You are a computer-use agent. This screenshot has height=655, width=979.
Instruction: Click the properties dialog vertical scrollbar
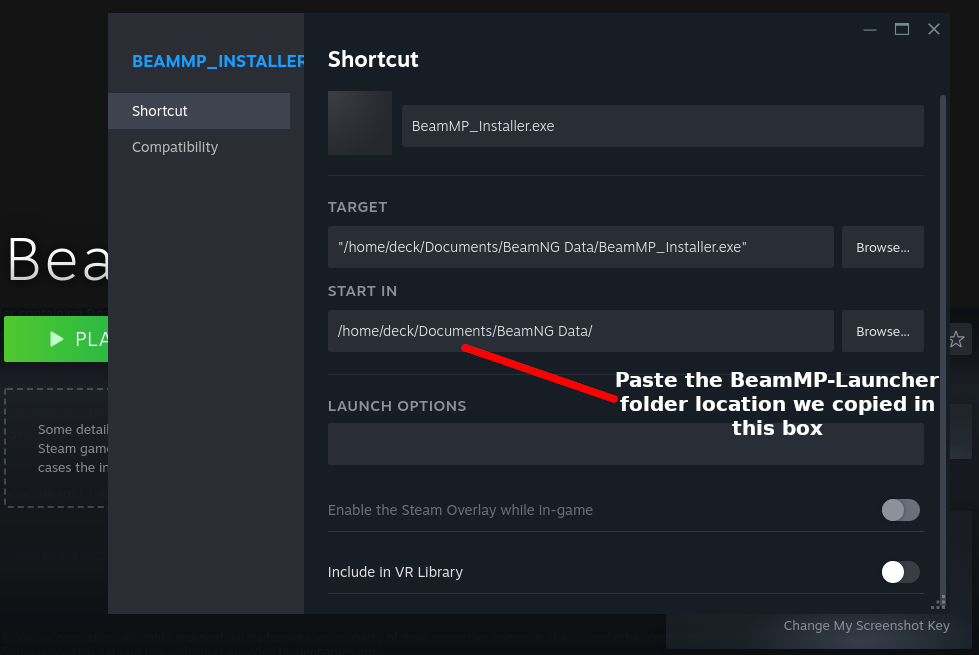tap(942, 350)
